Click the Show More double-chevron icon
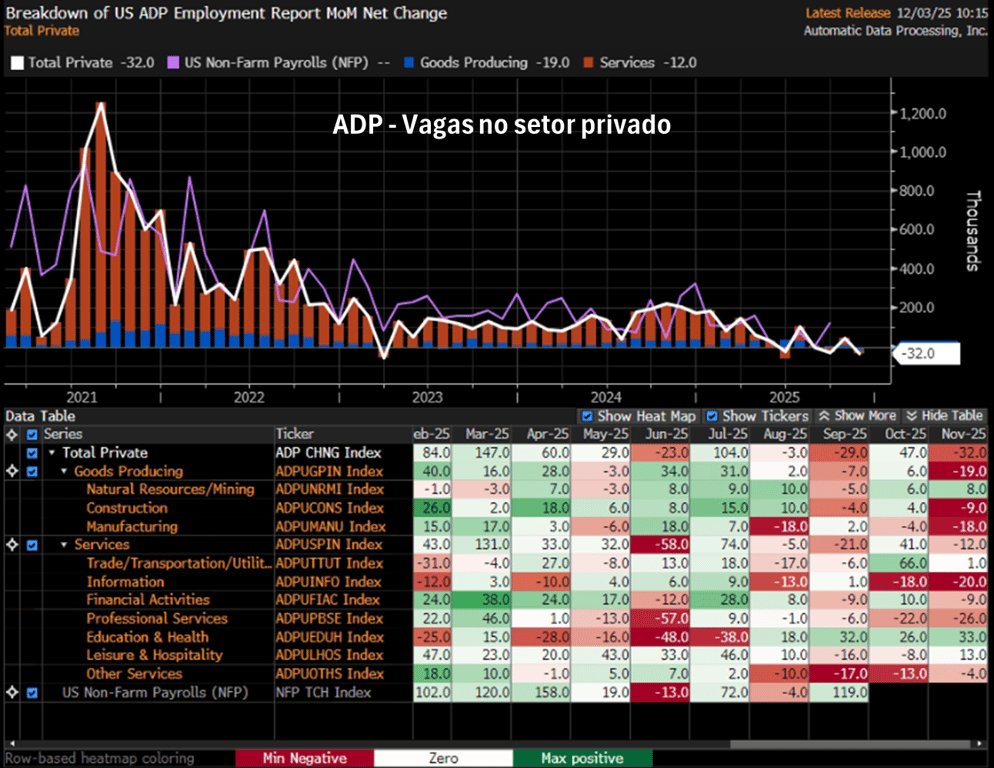This screenshot has width=994, height=768. click(825, 416)
